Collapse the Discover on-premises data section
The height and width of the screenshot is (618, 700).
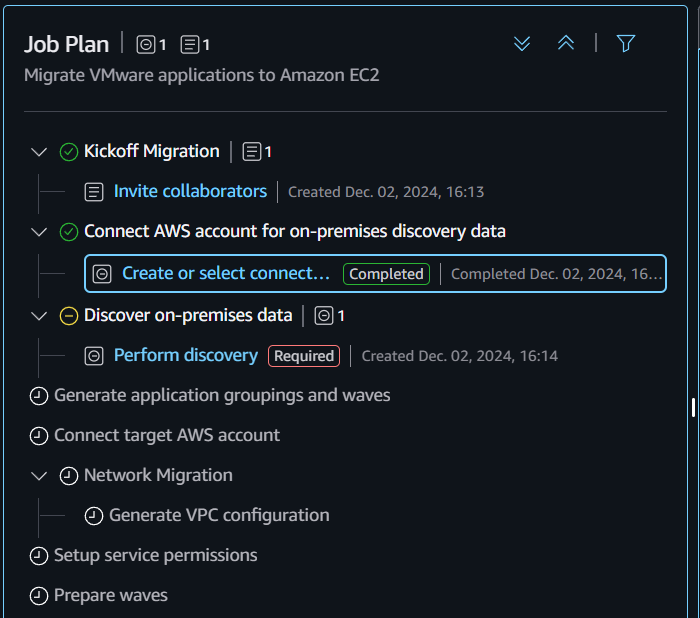(x=39, y=316)
